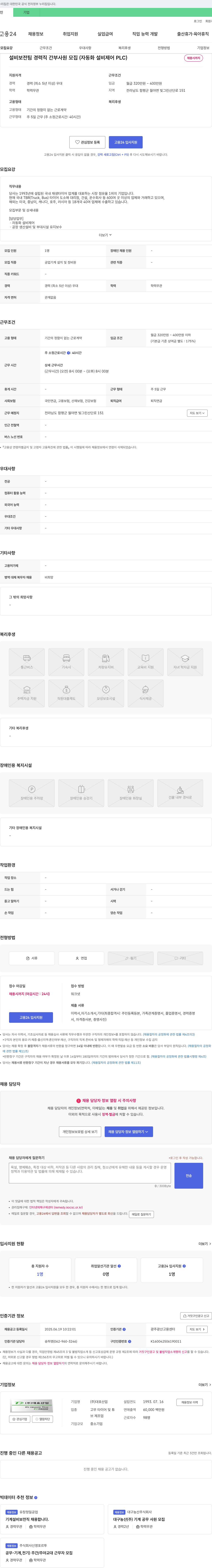Image resolution: width=212 pixels, height=1568 pixels.
Task: Select the 식사제공 welfare icon
Action: pos(146,693)
